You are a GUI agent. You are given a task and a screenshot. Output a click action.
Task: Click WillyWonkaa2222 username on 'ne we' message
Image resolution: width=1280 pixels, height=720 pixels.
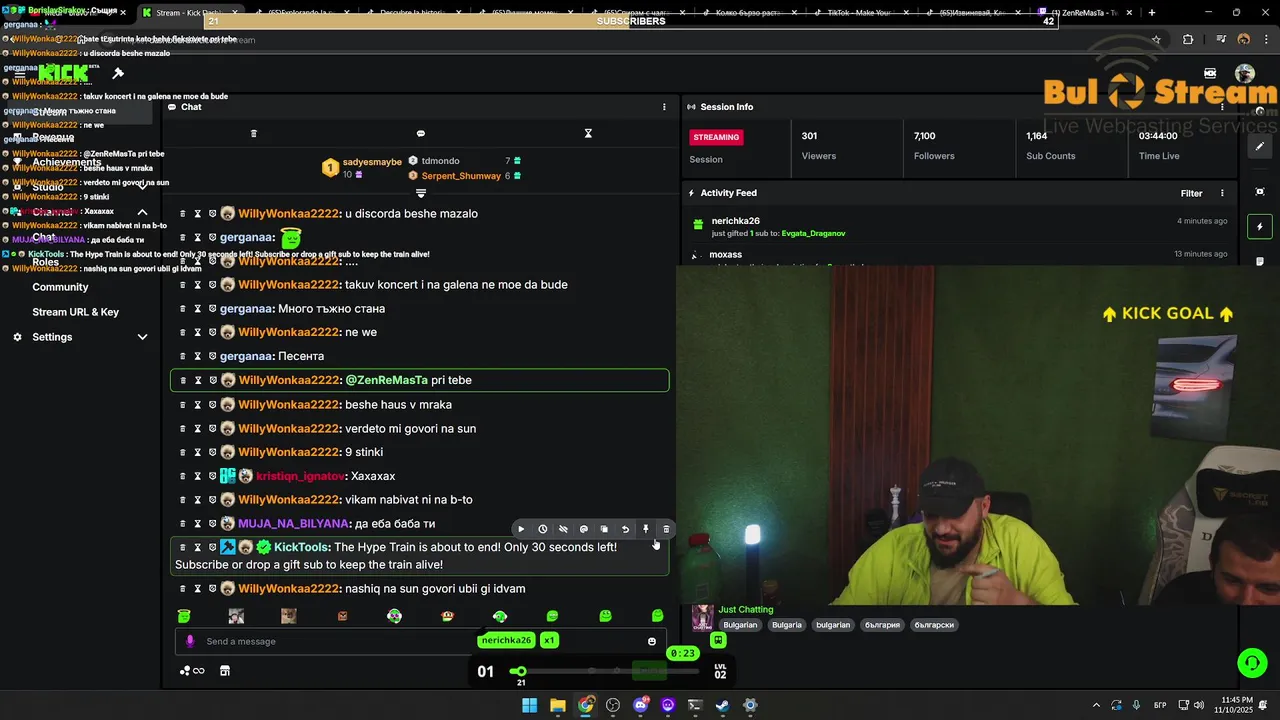[289, 332]
